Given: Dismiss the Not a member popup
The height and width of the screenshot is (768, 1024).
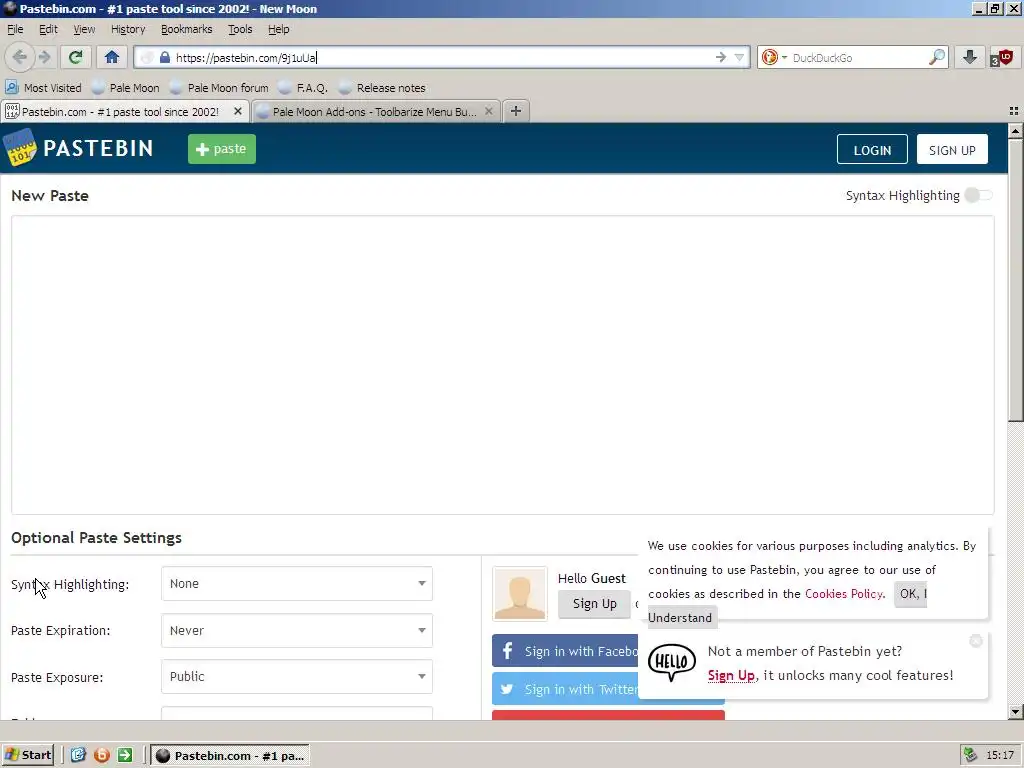Looking at the screenshot, I should tap(976, 641).
